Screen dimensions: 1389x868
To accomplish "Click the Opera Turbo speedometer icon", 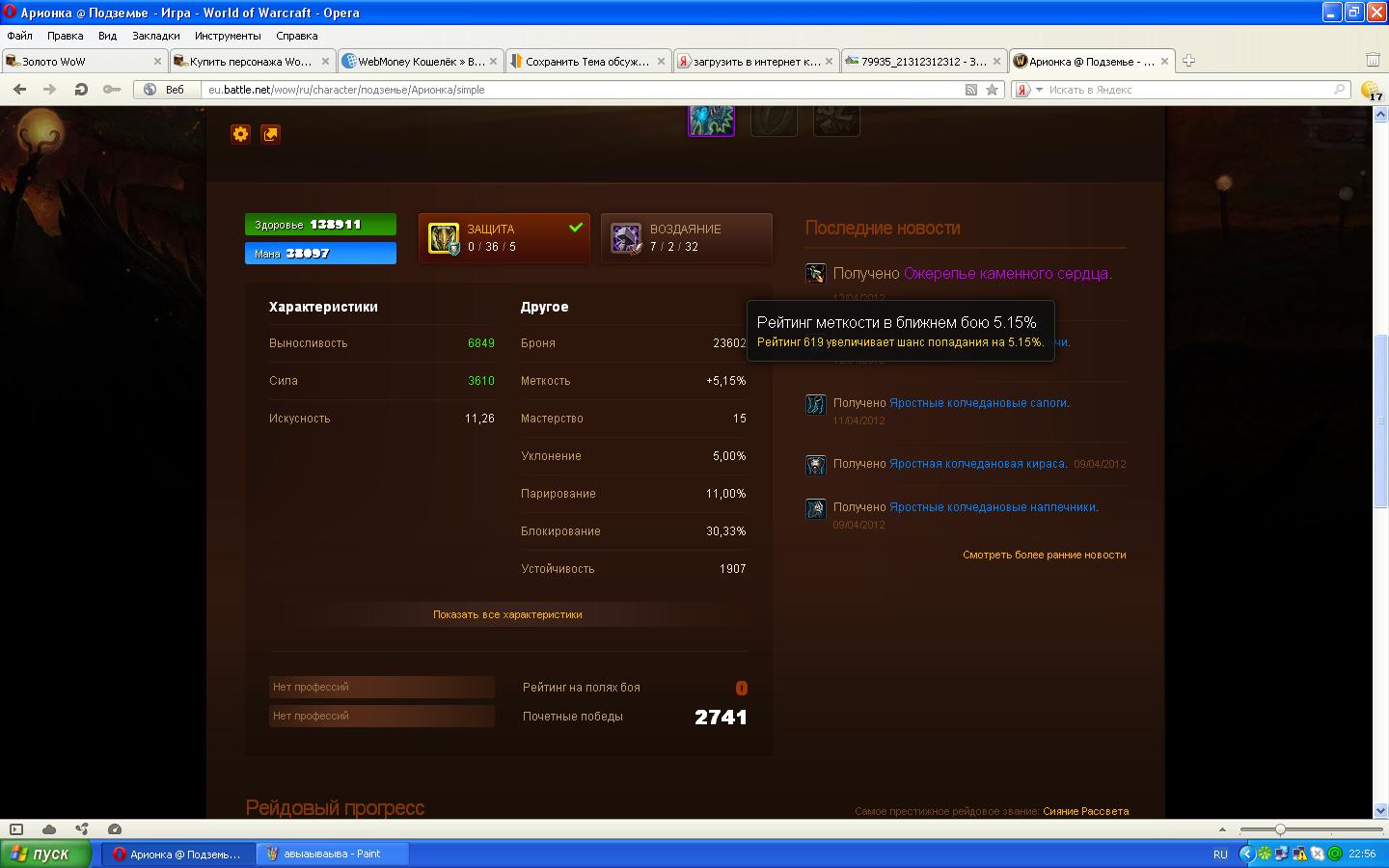I will (115, 828).
